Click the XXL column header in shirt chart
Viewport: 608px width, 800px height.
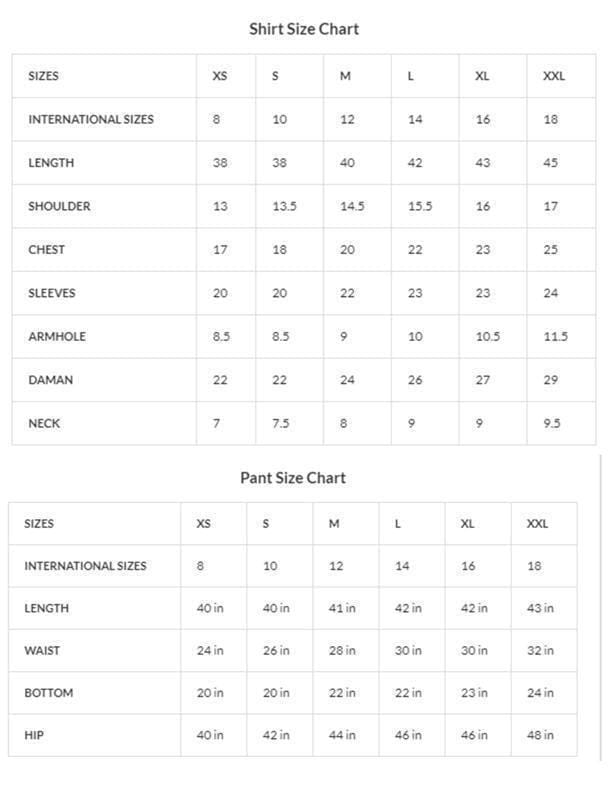[x=553, y=76]
